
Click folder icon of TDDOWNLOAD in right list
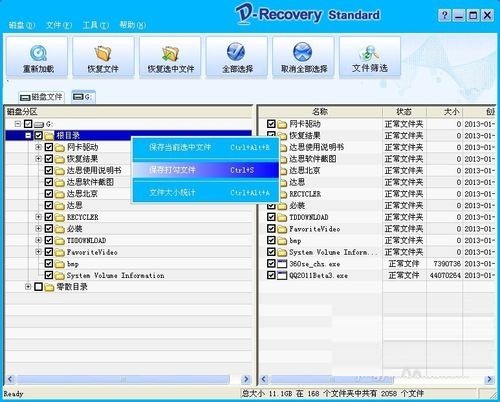point(282,217)
